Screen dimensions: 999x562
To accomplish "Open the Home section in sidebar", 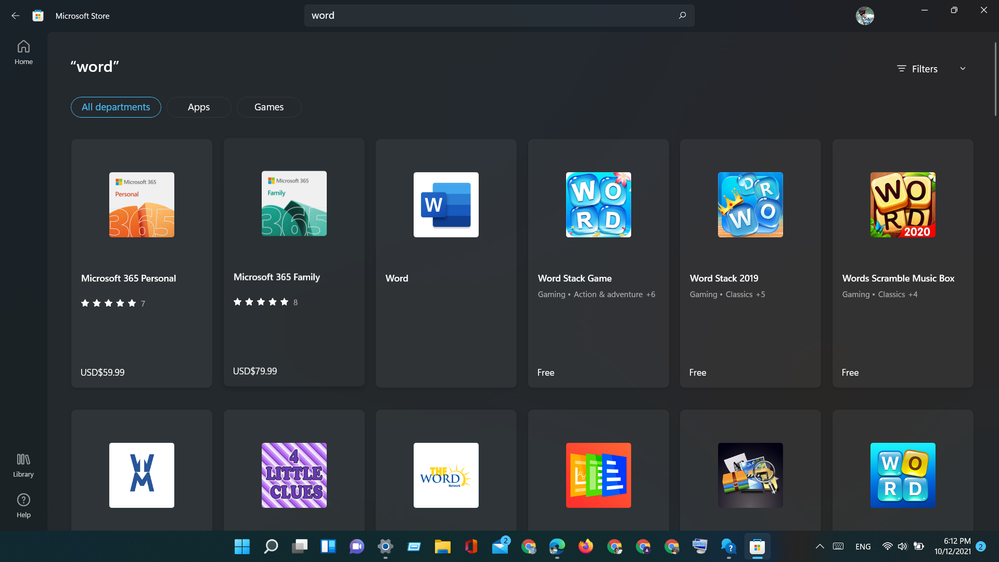I will tap(24, 52).
